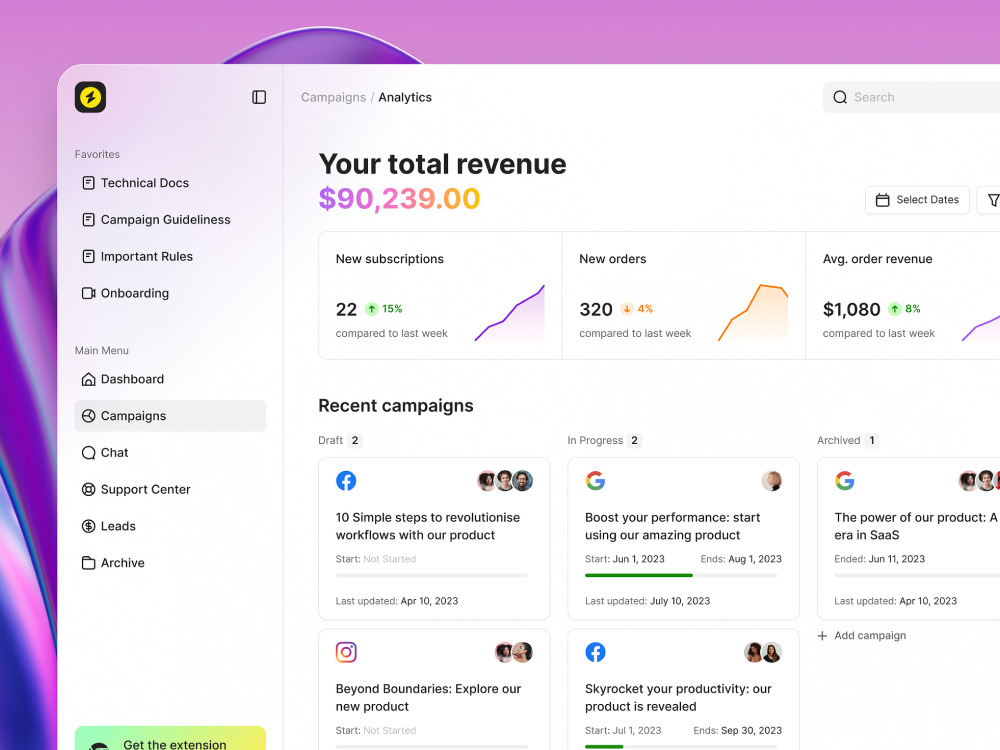1000x750 pixels.
Task: Click Facebook icon on 10 Simple steps card
Action: pyautogui.click(x=346, y=481)
